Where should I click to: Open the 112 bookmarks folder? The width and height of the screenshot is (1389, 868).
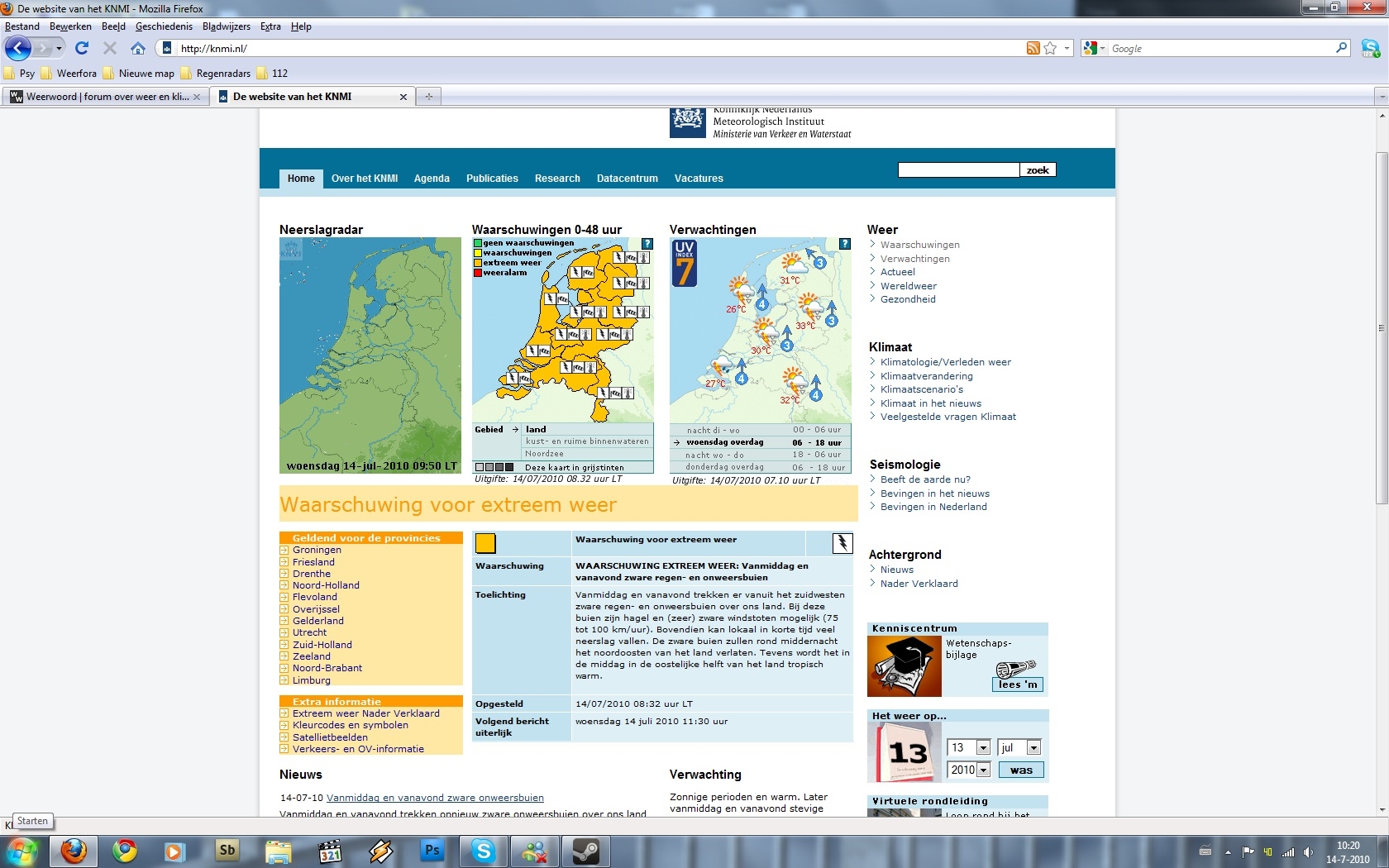(x=273, y=74)
